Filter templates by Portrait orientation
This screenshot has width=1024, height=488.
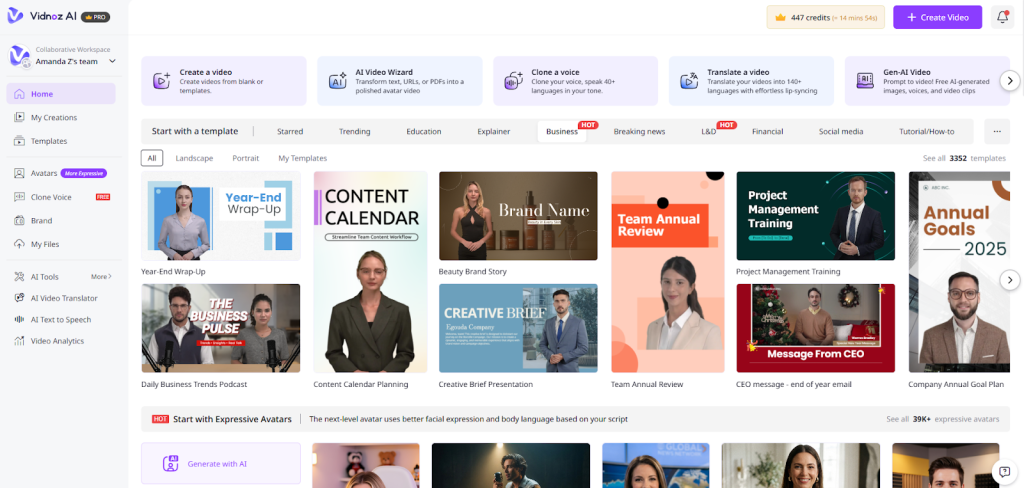coord(246,158)
